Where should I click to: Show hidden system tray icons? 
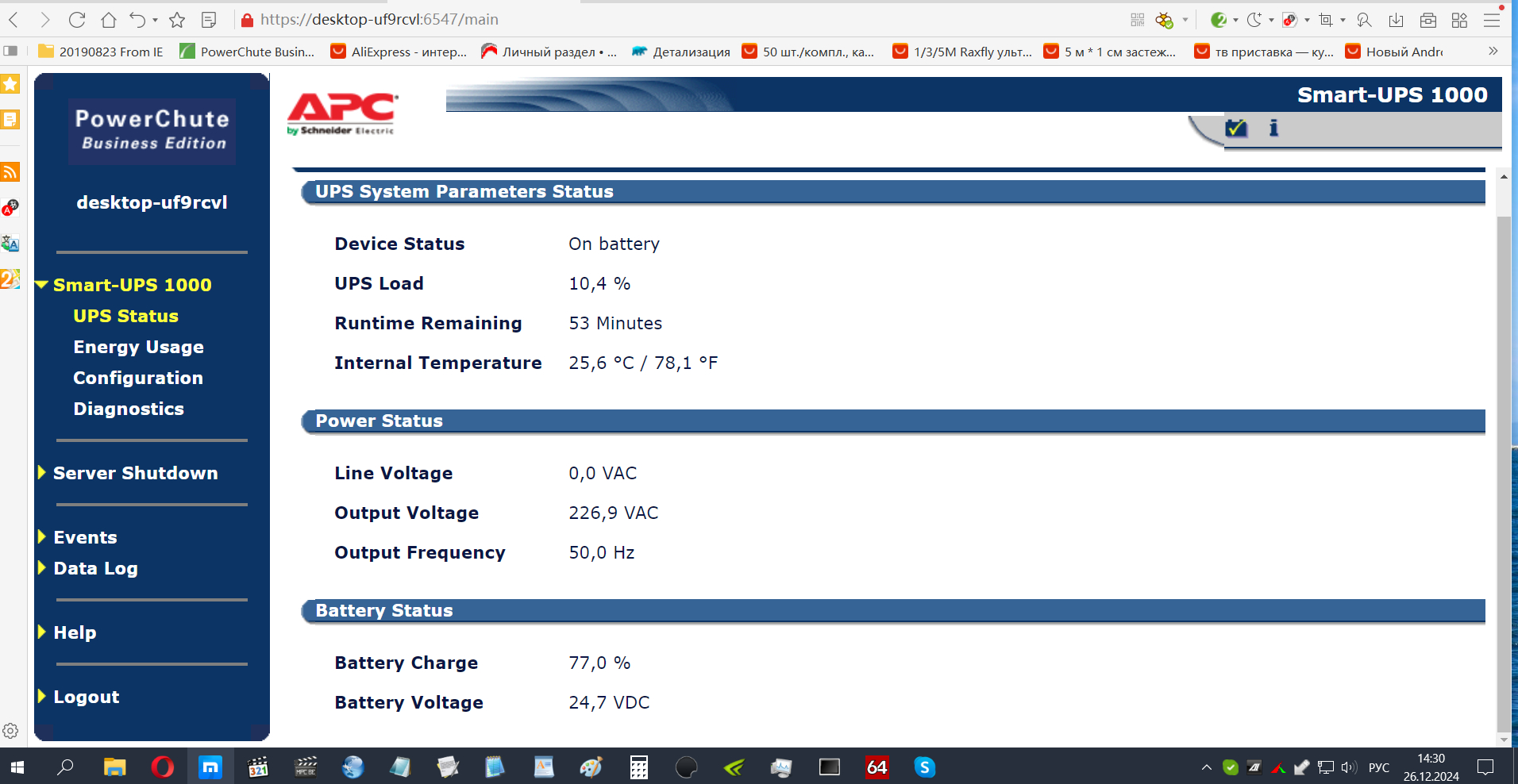click(x=1207, y=767)
